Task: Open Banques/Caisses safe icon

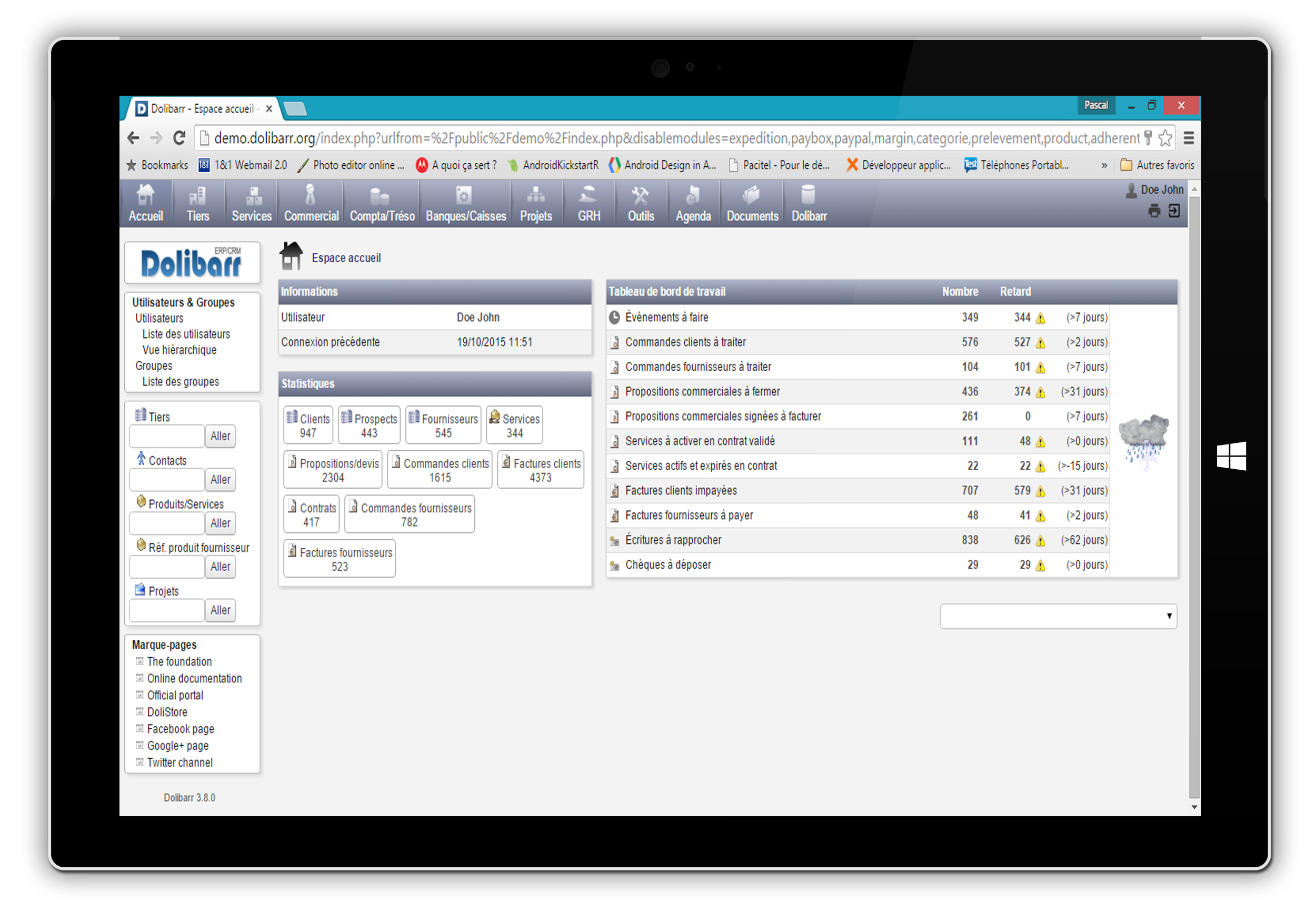Action: pos(464,196)
